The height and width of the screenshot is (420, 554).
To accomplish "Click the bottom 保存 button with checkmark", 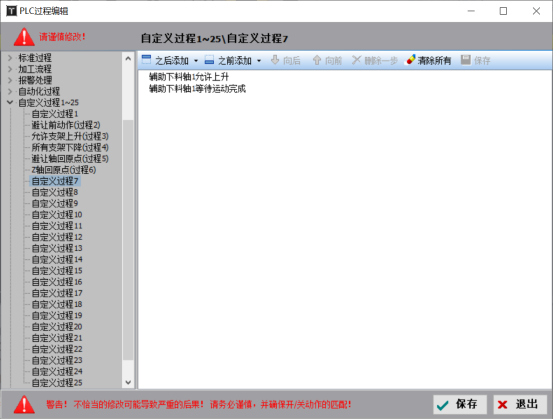I will 460,404.
